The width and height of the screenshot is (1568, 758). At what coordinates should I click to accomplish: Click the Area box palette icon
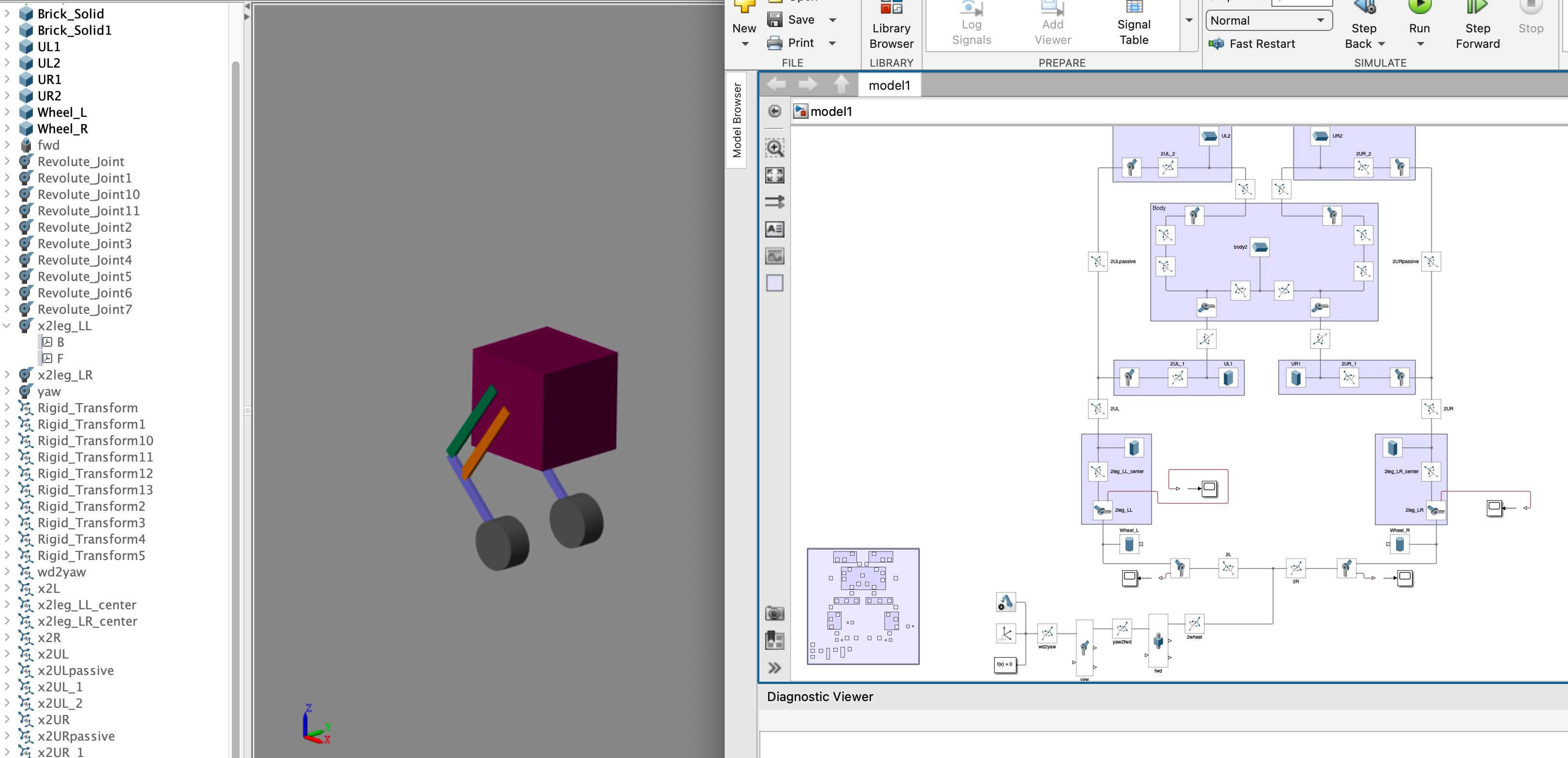coord(774,283)
